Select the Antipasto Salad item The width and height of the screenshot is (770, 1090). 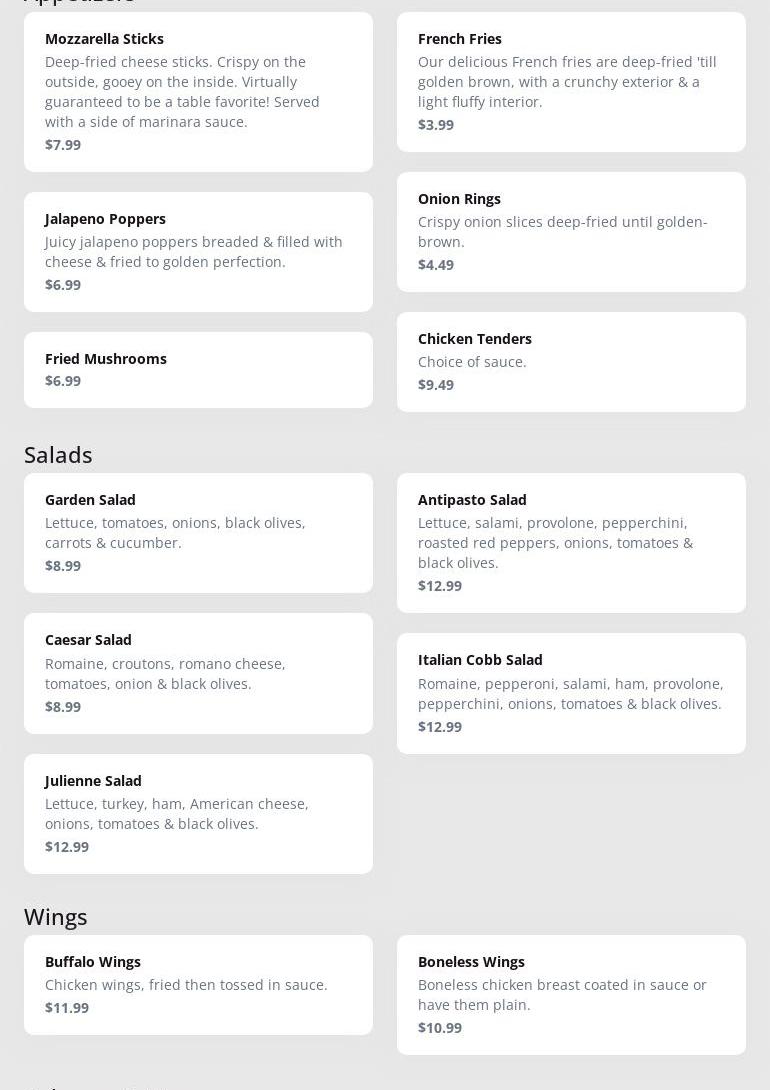tap(571, 542)
